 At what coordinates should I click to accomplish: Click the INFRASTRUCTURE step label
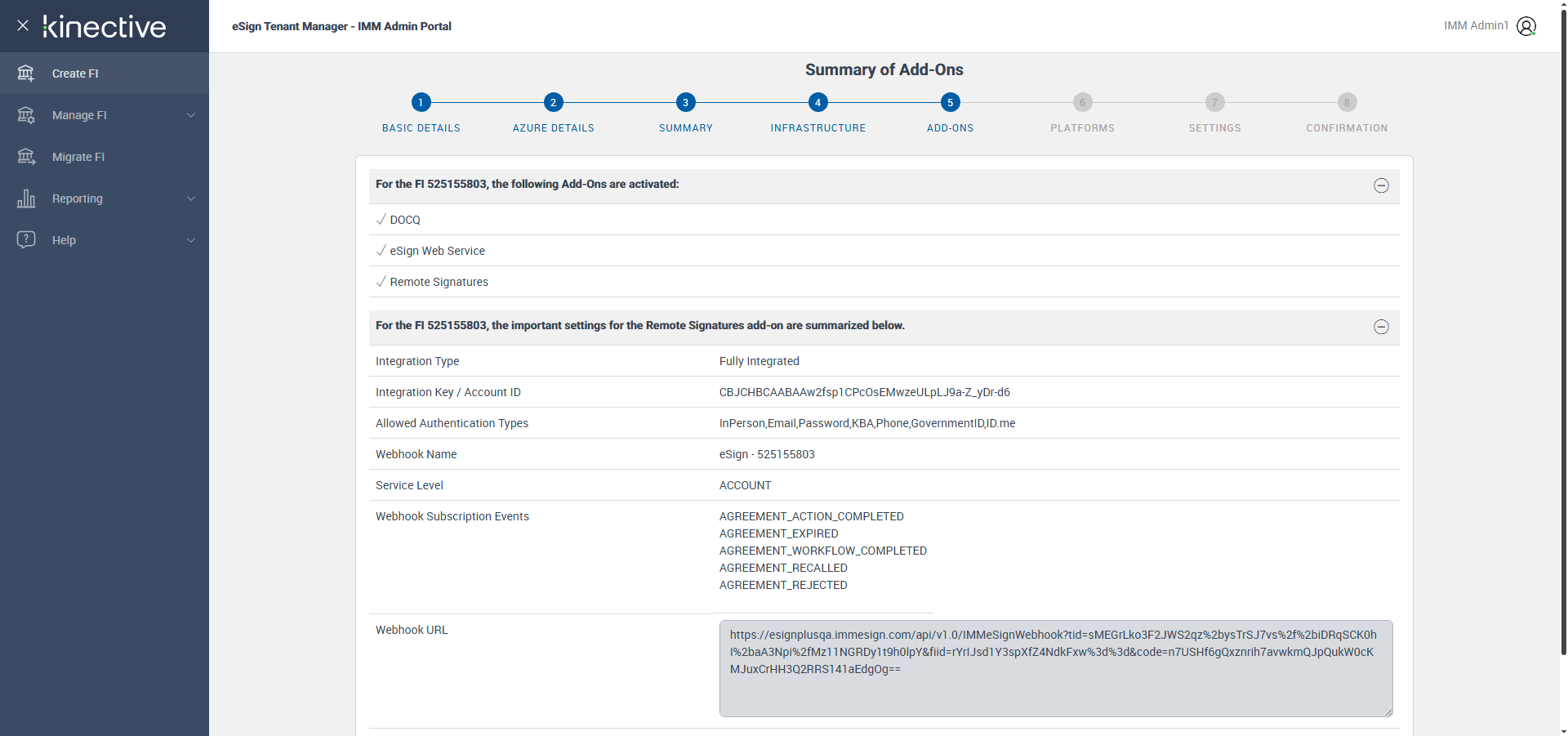pyautogui.click(x=818, y=128)
